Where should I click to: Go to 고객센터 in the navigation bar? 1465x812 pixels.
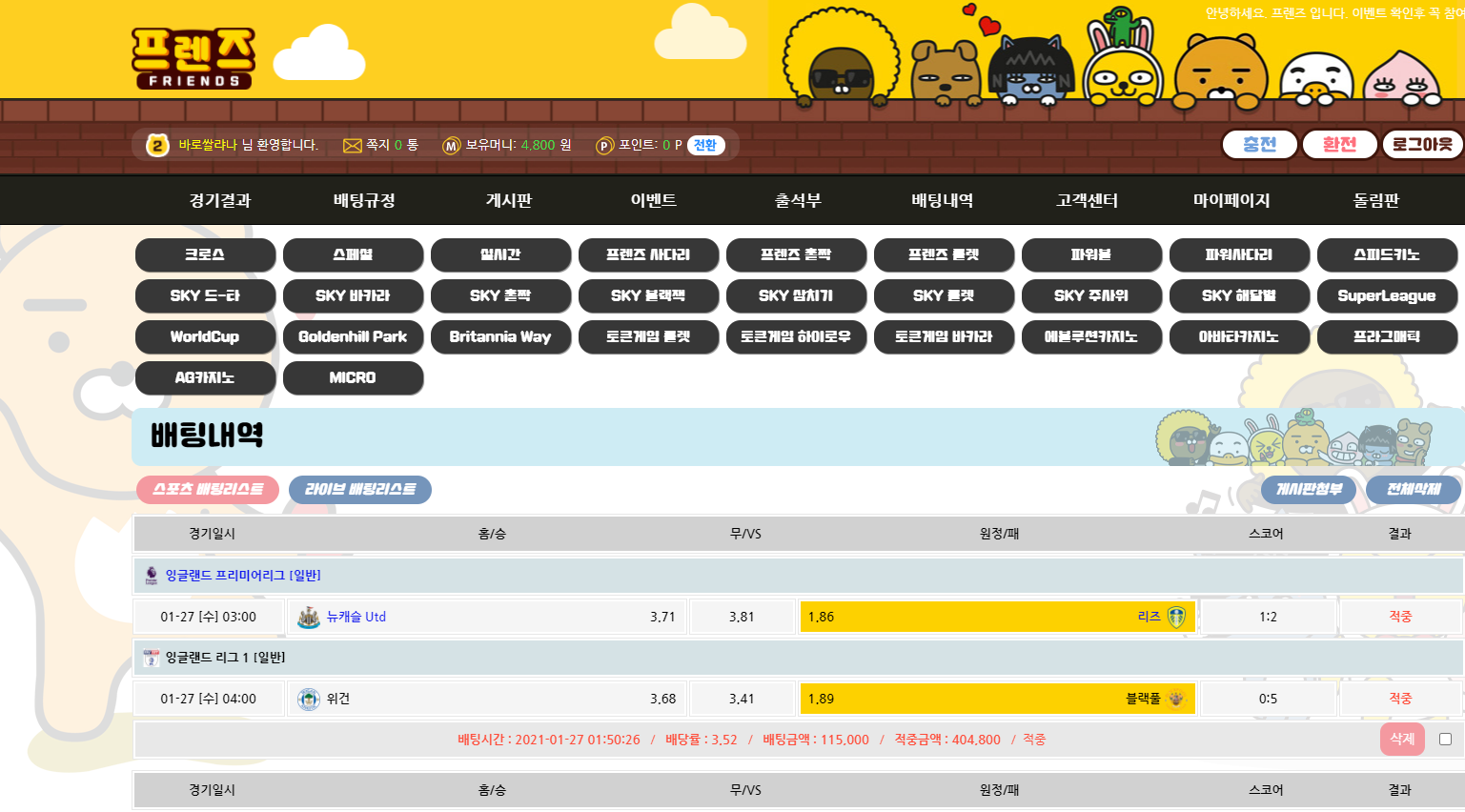[x=1087, y=200]
